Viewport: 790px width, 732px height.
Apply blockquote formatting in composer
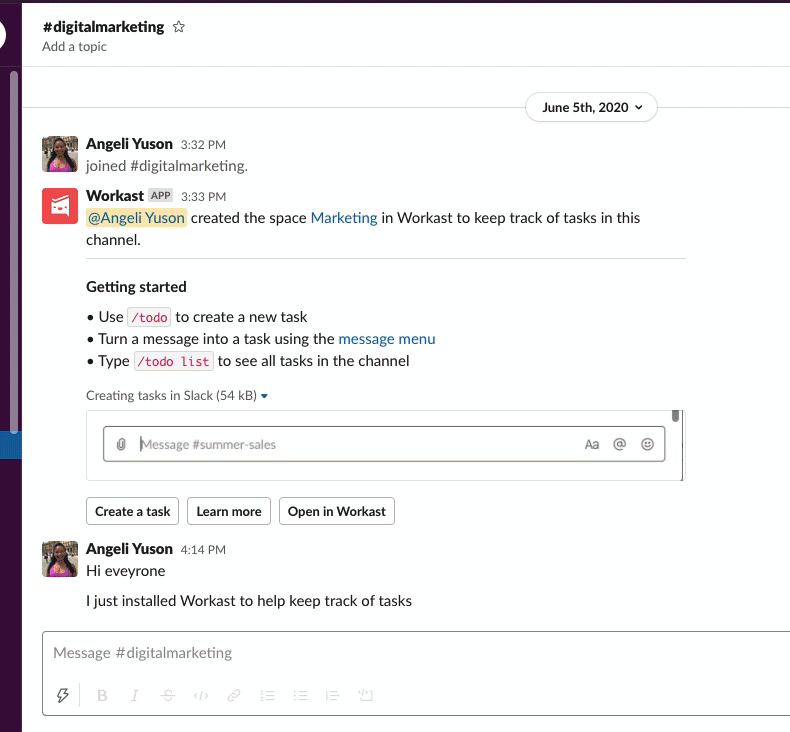(332, 696)
